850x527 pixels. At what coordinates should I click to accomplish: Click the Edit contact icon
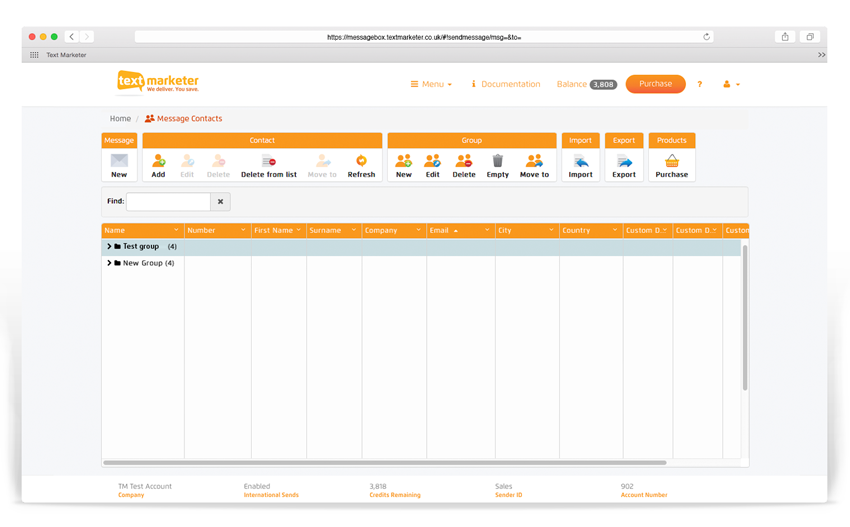coord(187,160)
